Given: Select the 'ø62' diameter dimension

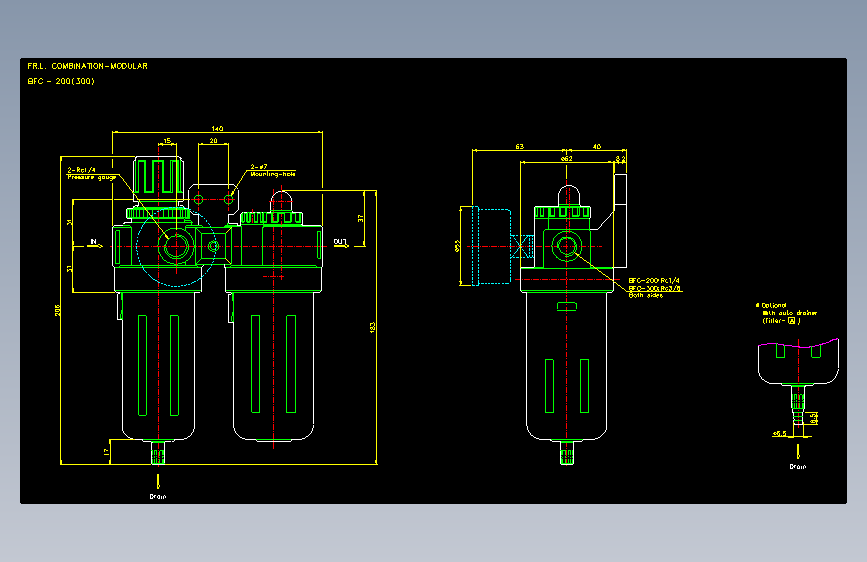Looking at the screenshot, I should point(566,159).
